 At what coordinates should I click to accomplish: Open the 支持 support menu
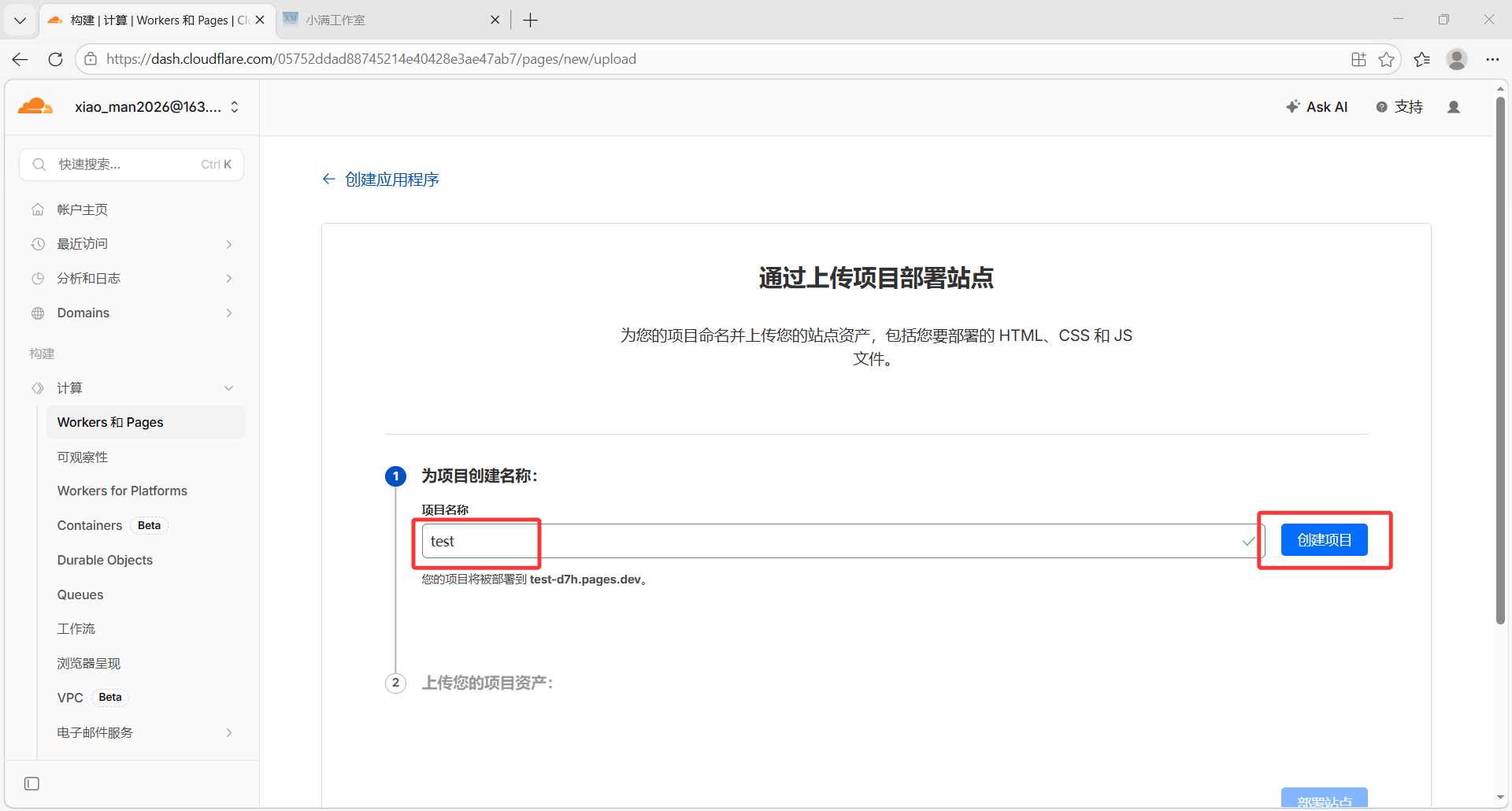pos(1399,107)
